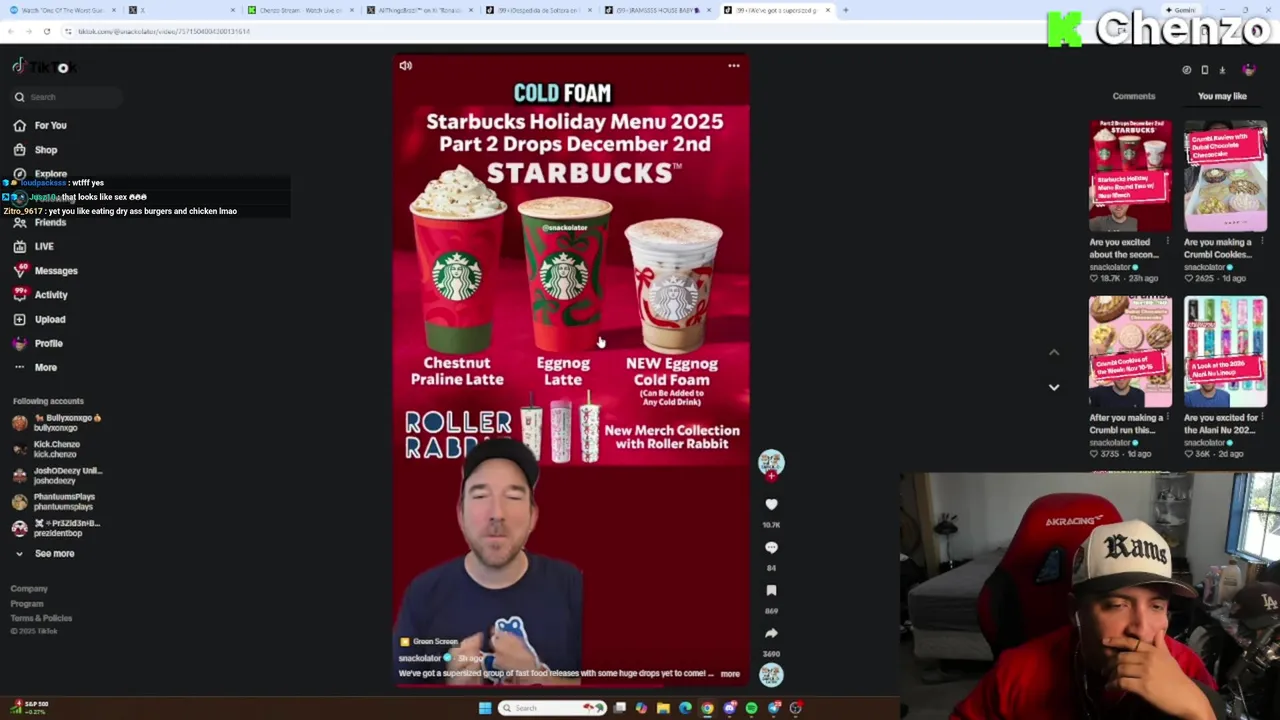
Task: Reload the page with refresh button
Action: 46,31
